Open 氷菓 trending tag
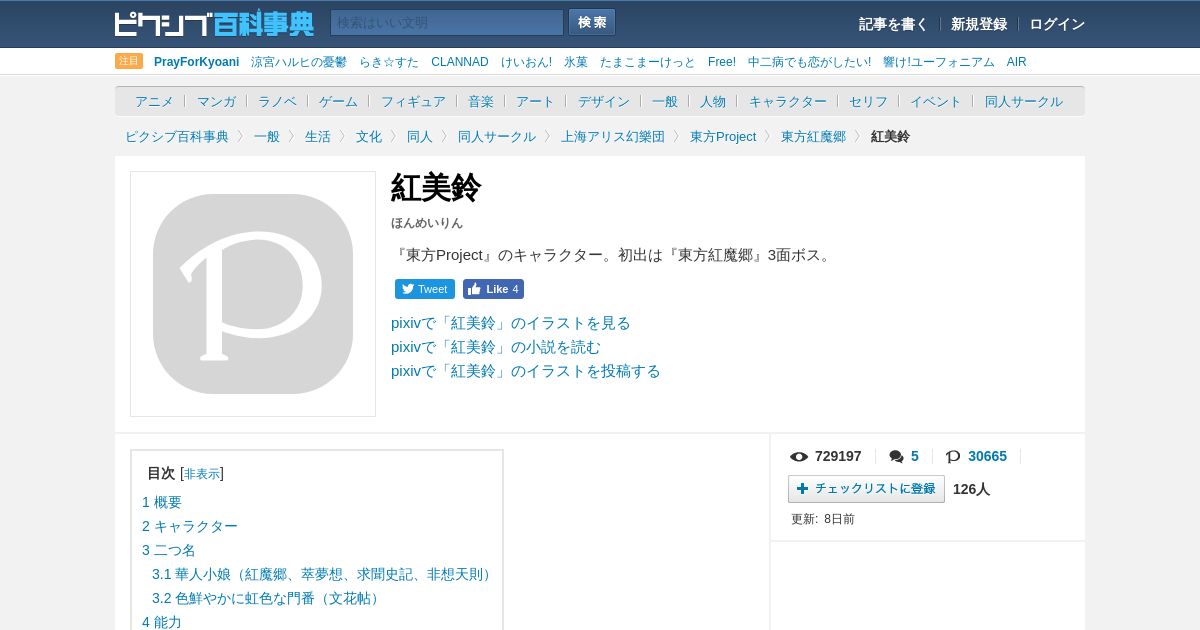 pyautogui.click(x=576, y=62)
